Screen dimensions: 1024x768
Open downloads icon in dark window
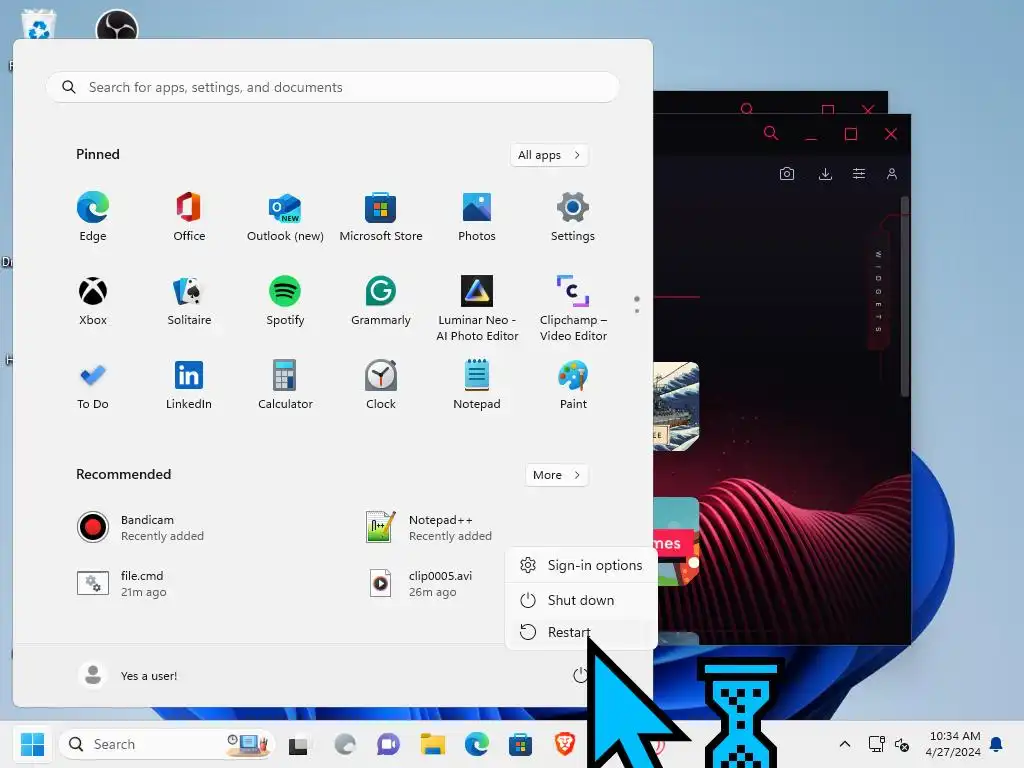point(825,174)
